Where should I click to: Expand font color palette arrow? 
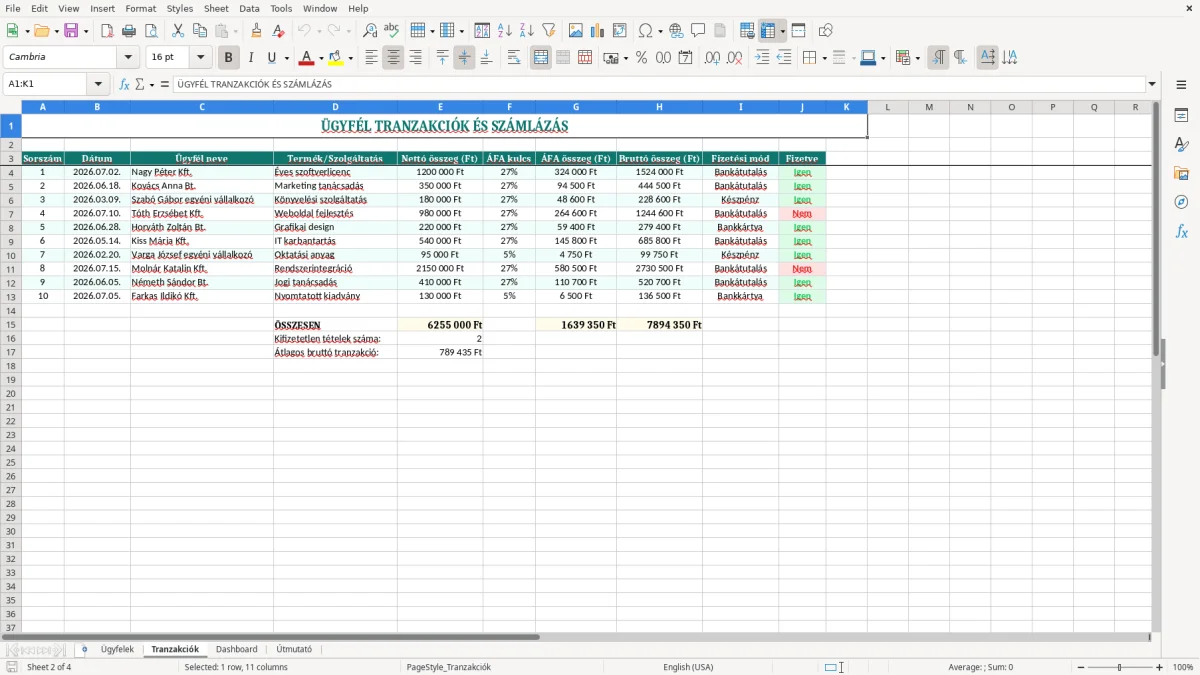[321, 58]
